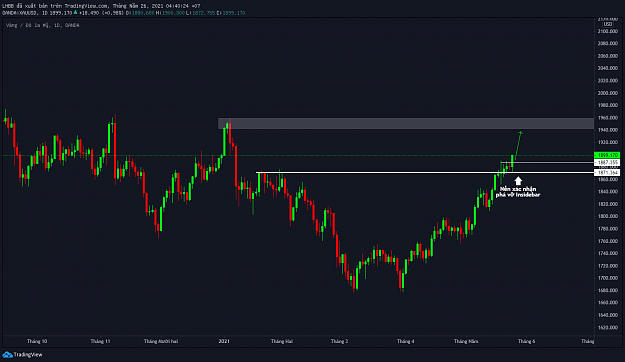The width and height of the screenshot is (625, 362).
Task: Click the 1660.000 price axis label
Action: coord(608,303)
